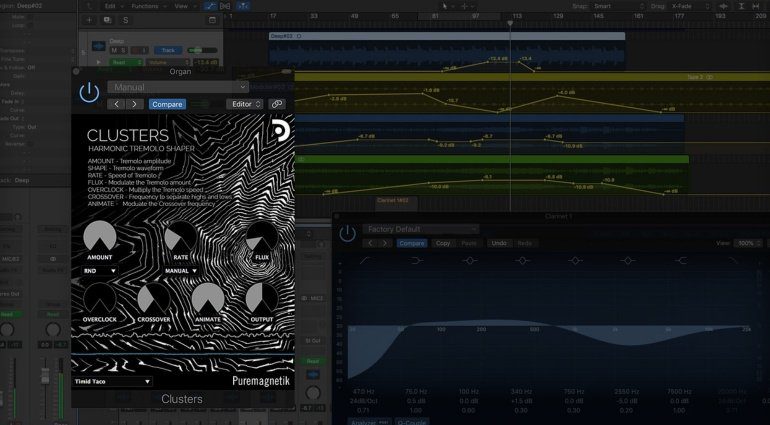
Task: Go to next preset in Clusters window
Action: coord(134,104)
